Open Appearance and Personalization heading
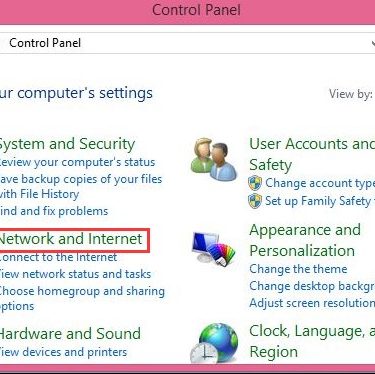375x374 pixels. pos(305,240)
